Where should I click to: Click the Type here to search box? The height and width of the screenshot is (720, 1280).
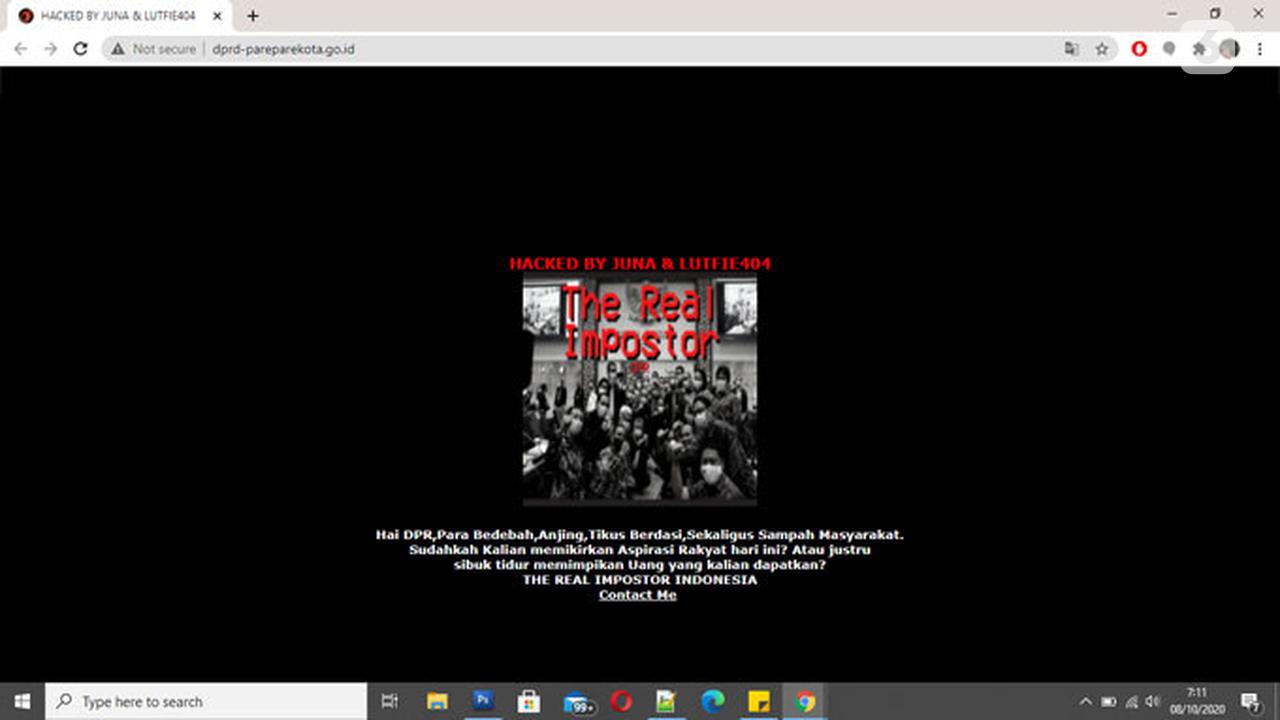click(x=206, y=701)
